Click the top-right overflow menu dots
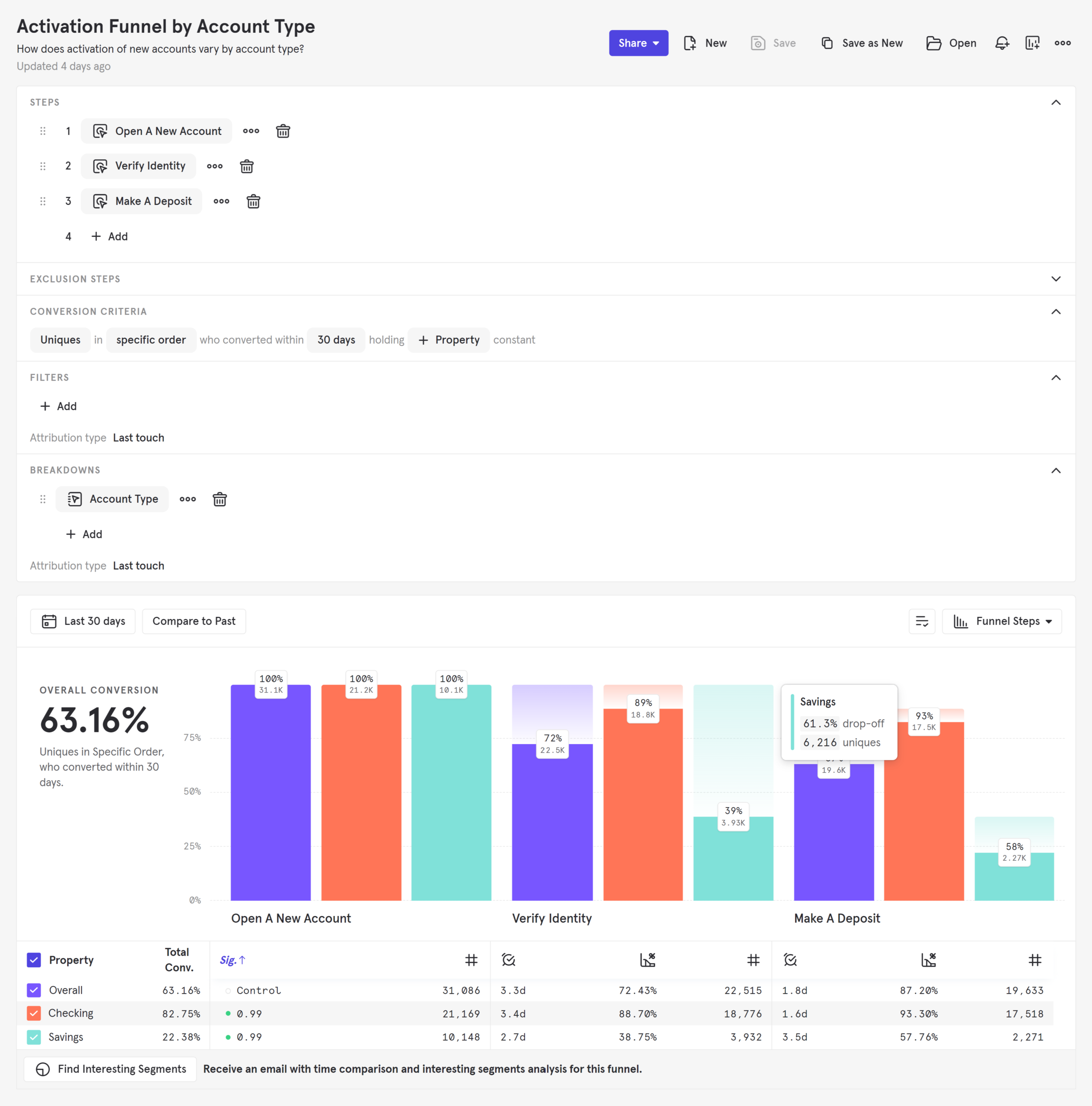The width and height of the screenshot is (1092, 1106). (1063, 43)
